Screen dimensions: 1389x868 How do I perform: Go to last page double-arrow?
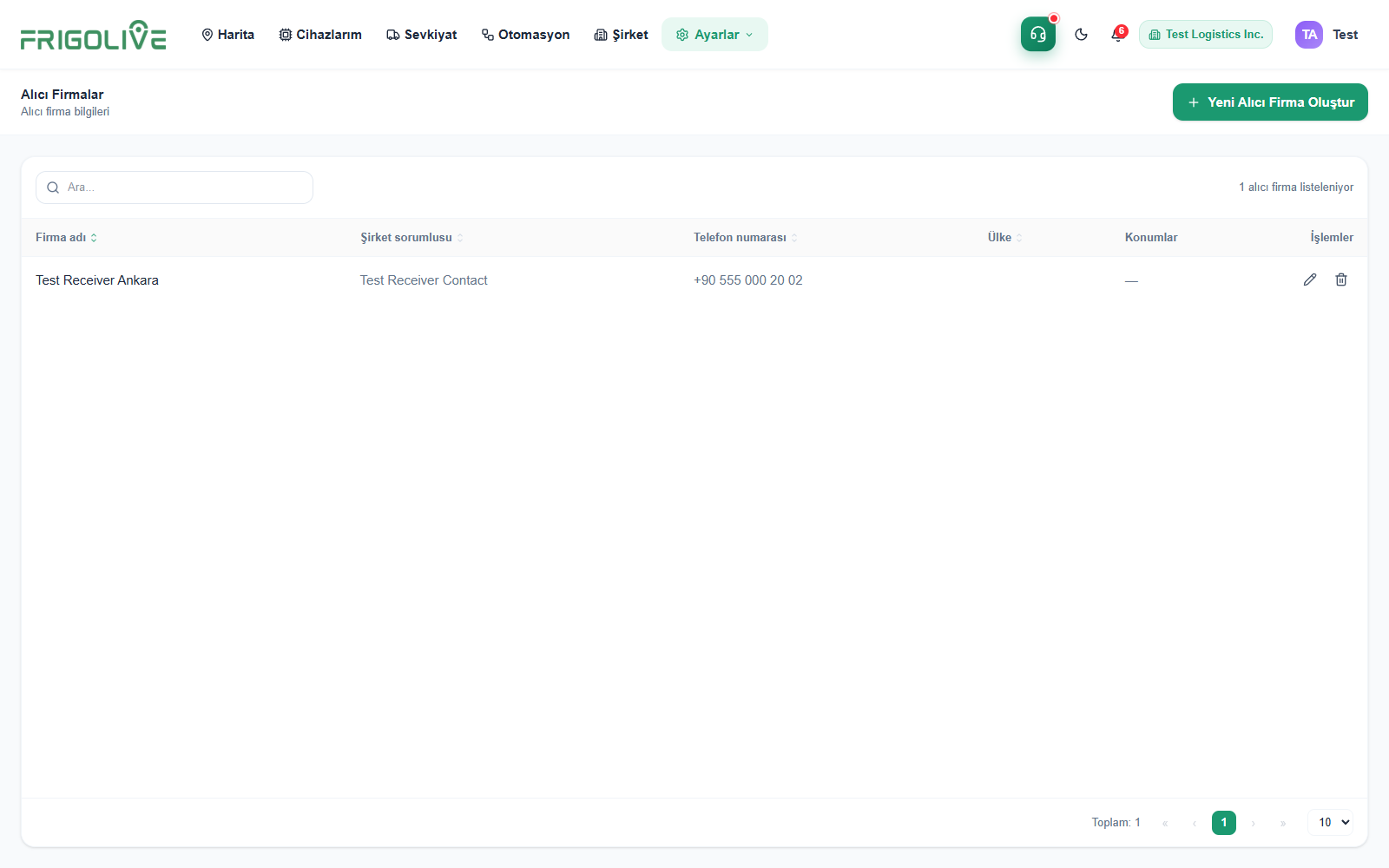1283,823
